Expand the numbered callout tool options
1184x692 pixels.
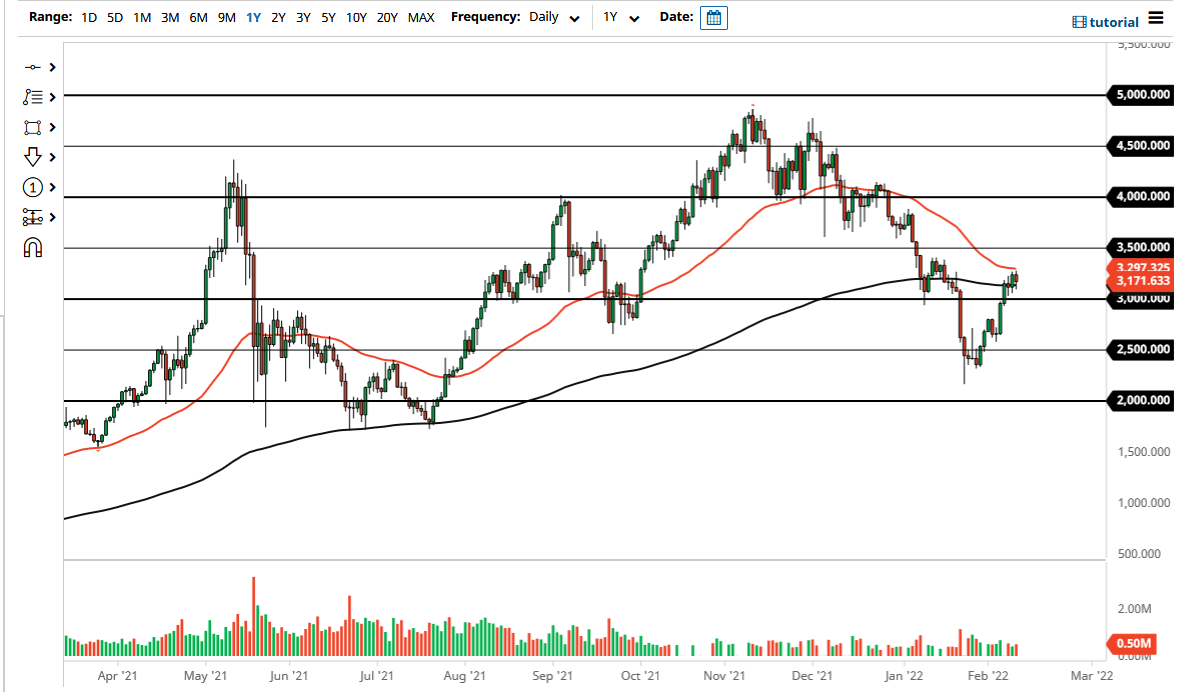coord(52,187)
